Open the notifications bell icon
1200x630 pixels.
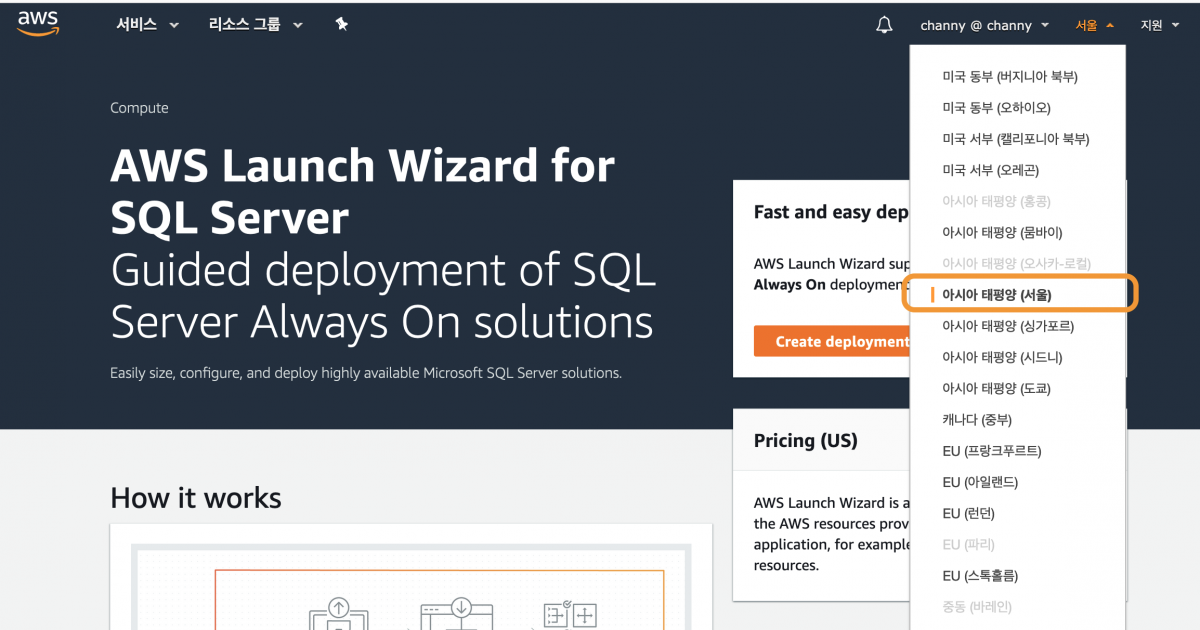pyautogui.click(x=884, y=24)
